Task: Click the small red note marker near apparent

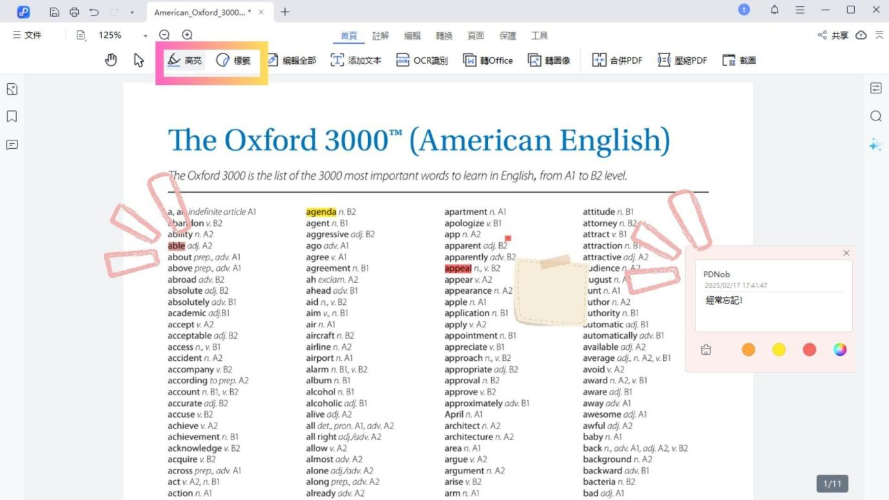Action: tap(508, 238)
